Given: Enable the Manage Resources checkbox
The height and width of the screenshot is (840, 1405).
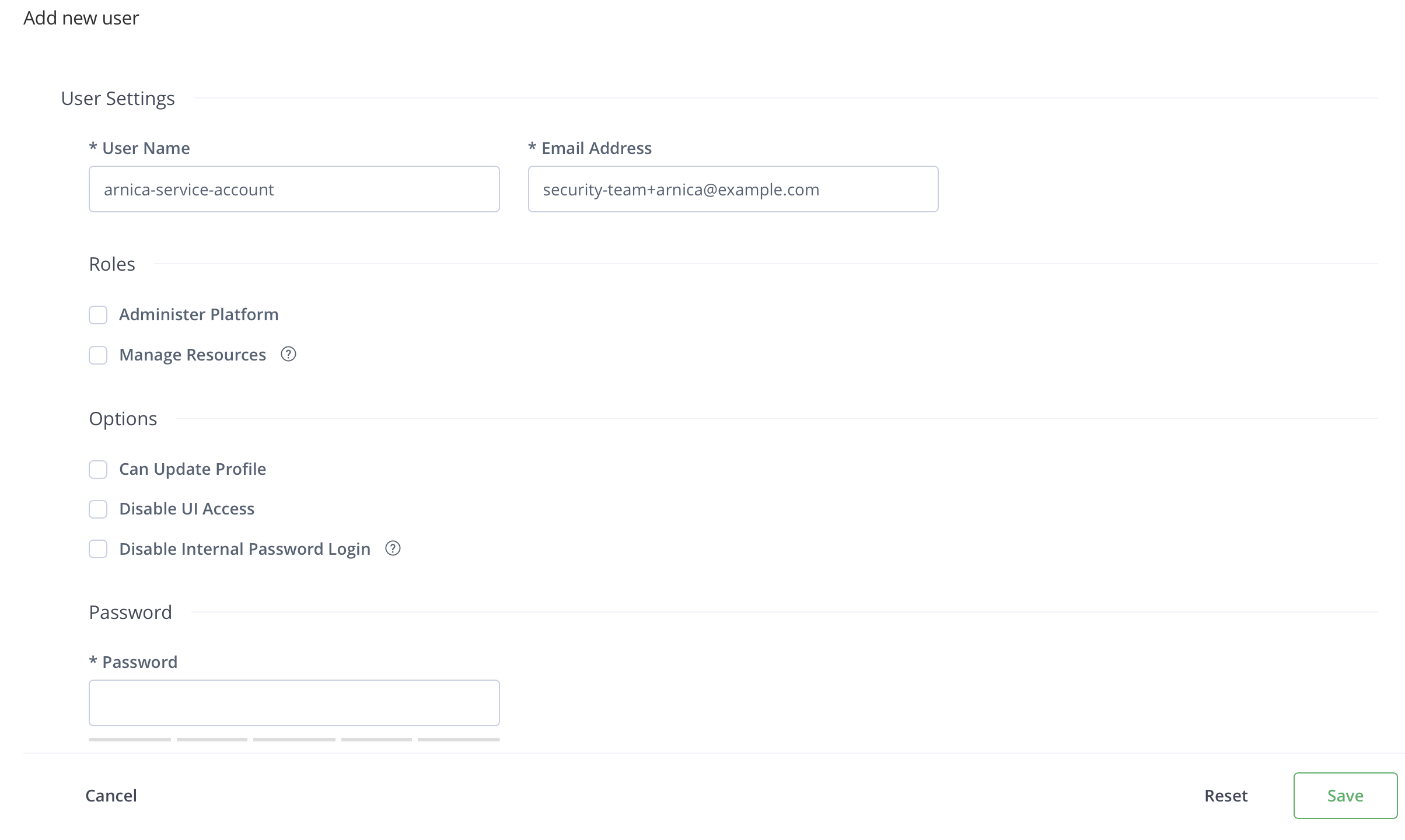Looking at the screenshot, I should click(x=98, y=355).
